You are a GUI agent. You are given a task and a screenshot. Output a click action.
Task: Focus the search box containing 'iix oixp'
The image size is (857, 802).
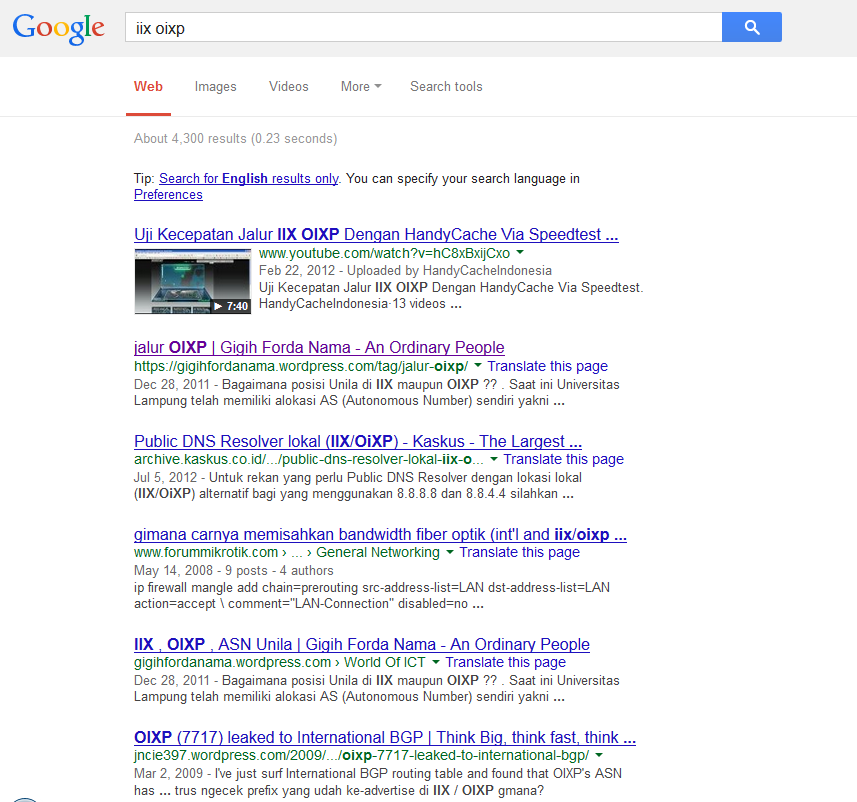(x=424, y=27)
